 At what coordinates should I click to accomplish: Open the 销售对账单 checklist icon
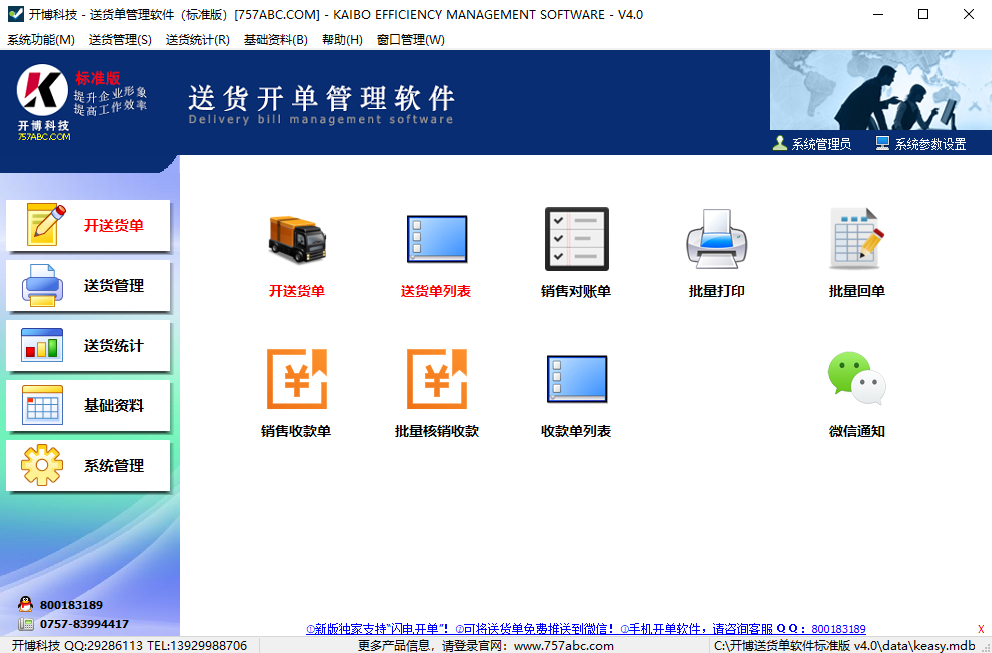576,240
